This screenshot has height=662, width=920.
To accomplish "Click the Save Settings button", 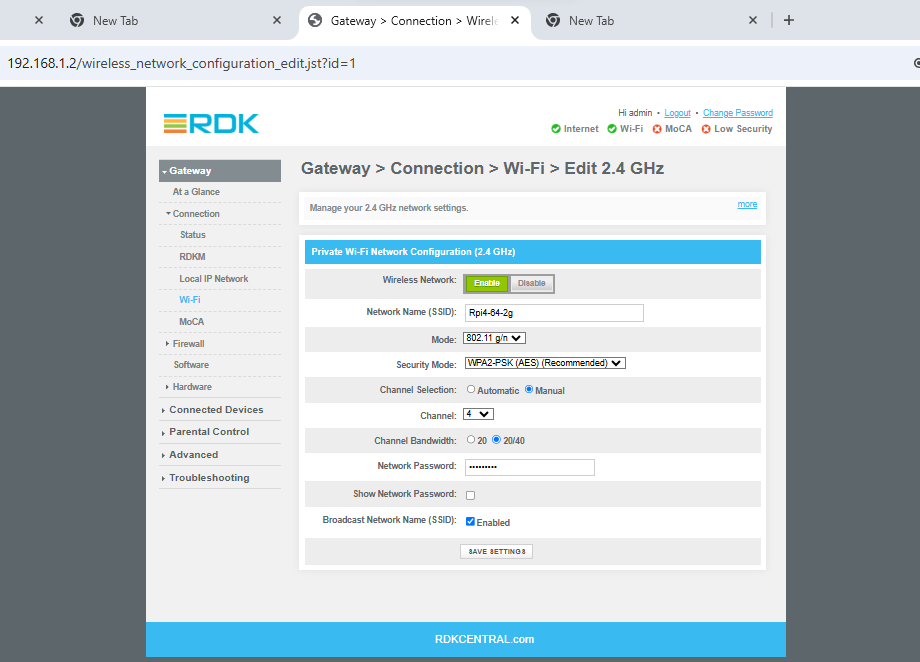I will coord(496,552).
